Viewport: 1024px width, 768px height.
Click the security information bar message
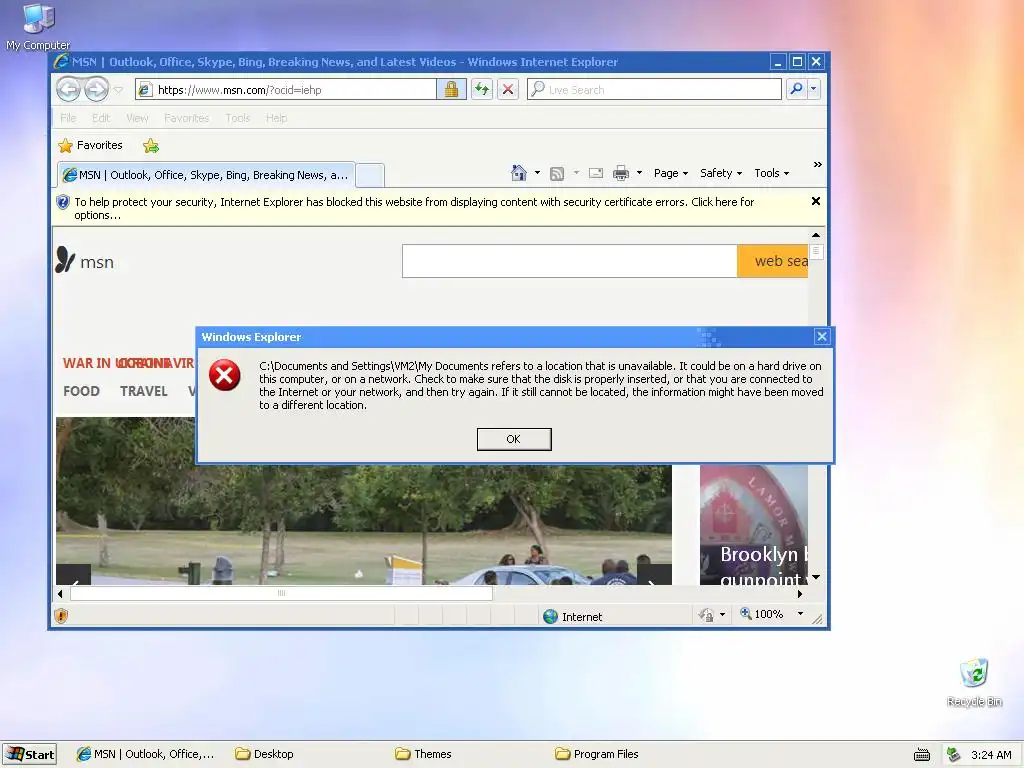click(414, 208)
